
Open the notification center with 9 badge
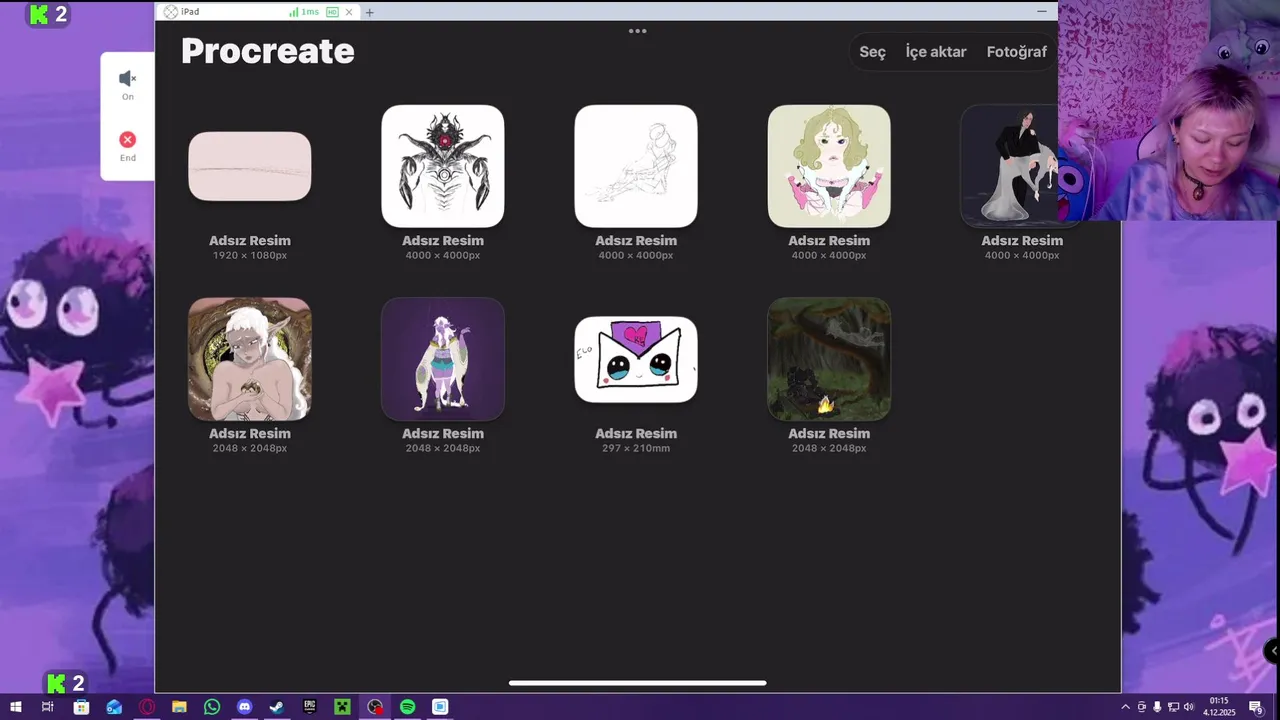tap(1256, 707)
